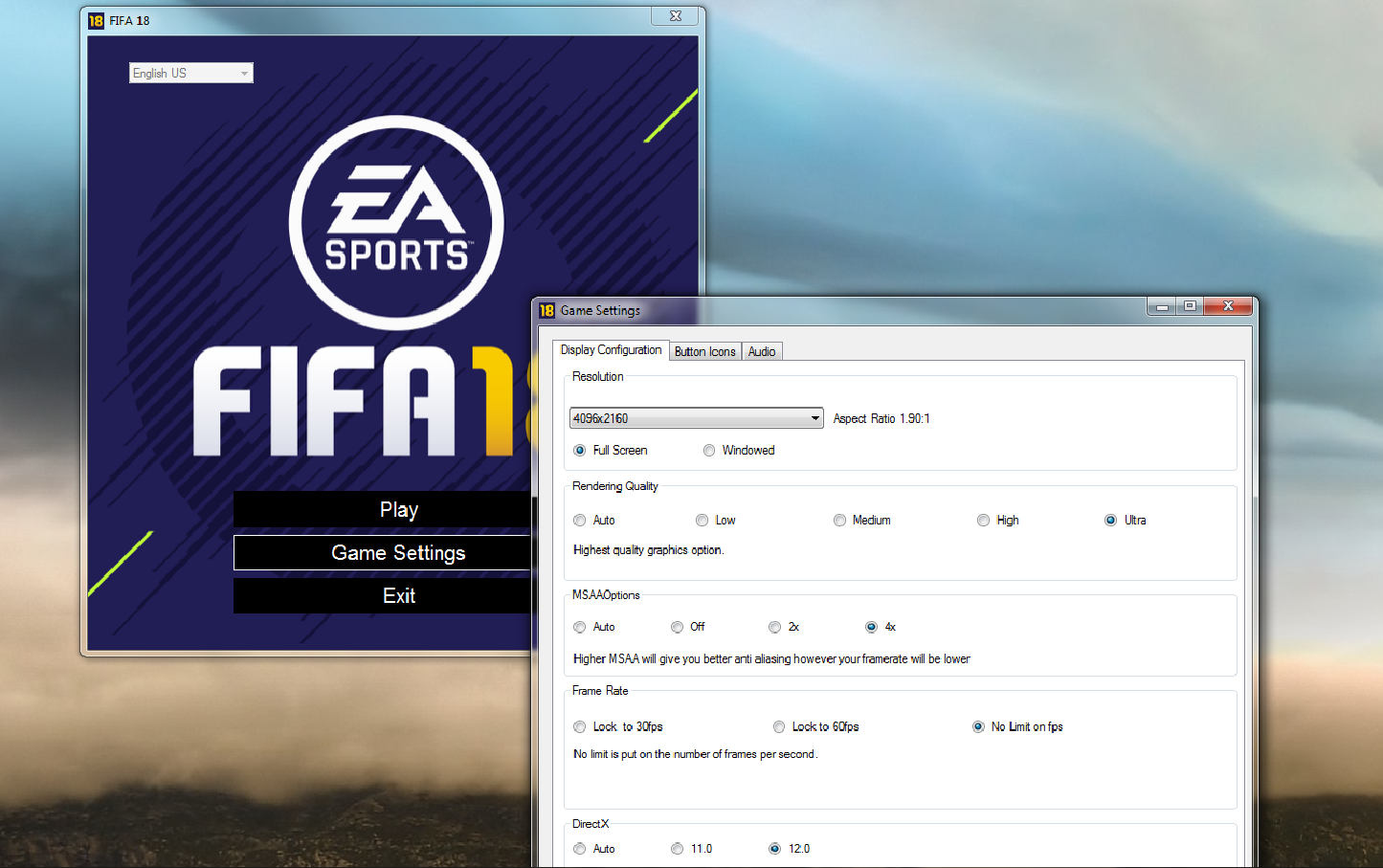Screen dimensions: 1383x868
Task: Select No Limit on fps
Action: click(x=978, y=727)
